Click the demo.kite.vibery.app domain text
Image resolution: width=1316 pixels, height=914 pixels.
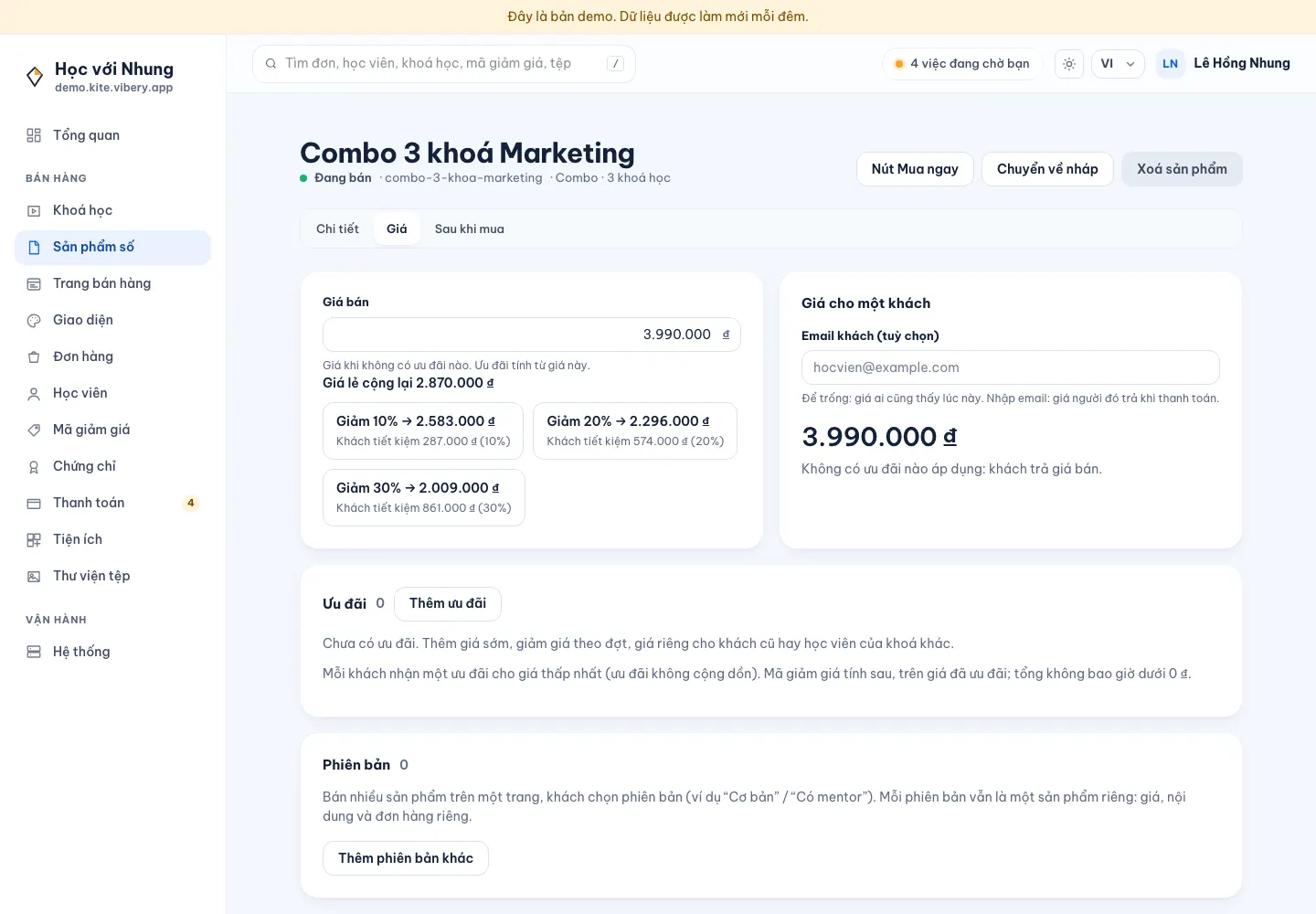point(113,88)
